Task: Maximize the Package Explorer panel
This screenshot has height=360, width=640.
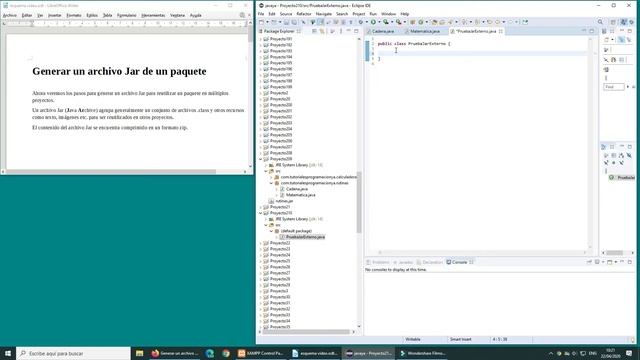Action: pyautogui.click(x=356, y=31)
